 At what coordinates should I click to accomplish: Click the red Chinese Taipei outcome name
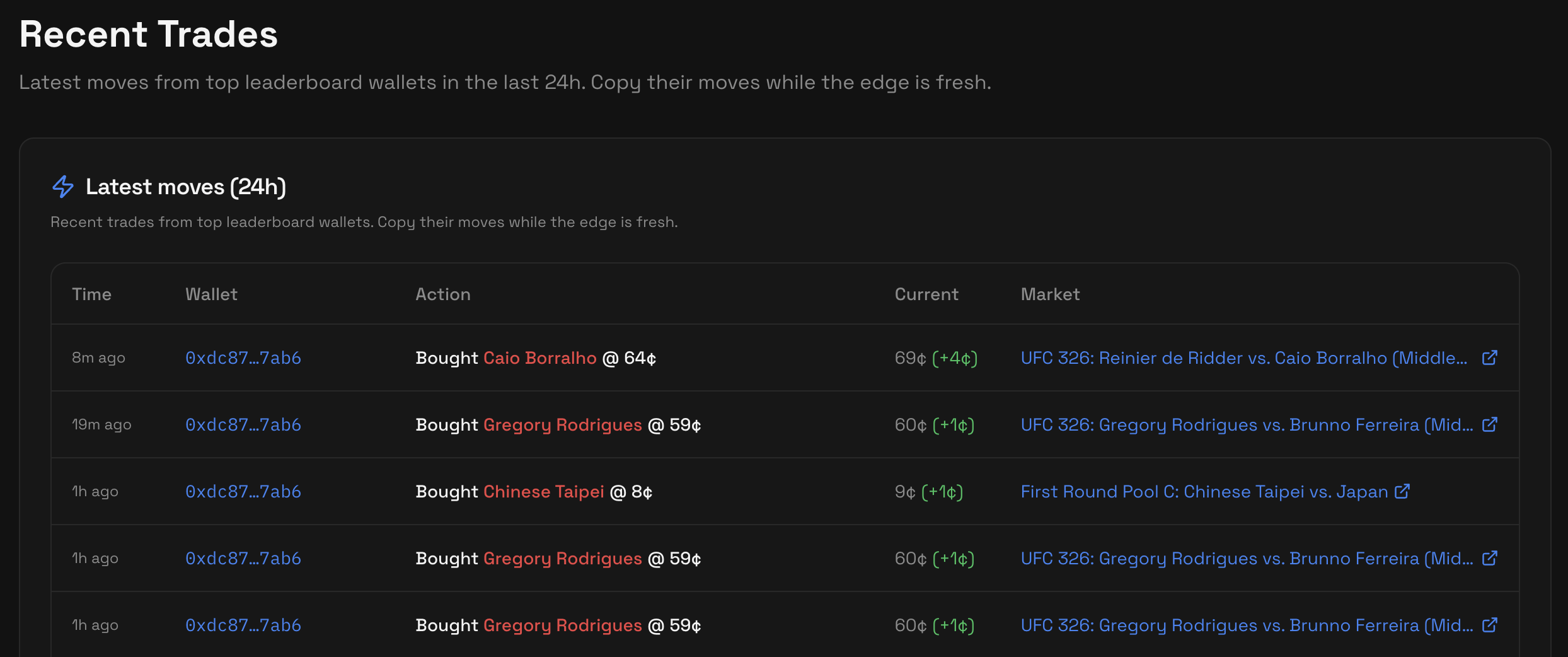[543, 491]
